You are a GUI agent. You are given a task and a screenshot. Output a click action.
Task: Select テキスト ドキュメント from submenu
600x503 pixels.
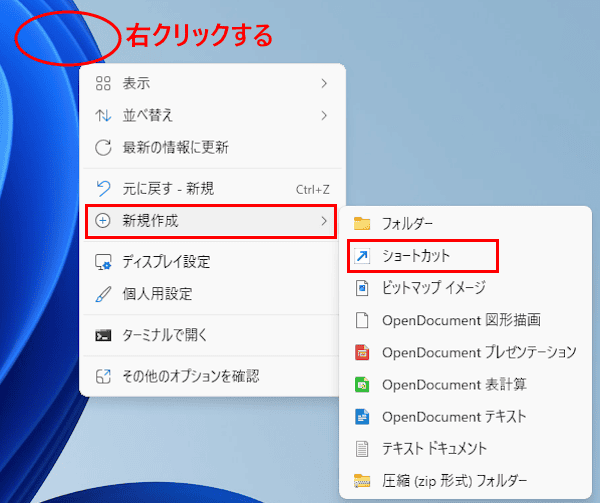[465, 449]
